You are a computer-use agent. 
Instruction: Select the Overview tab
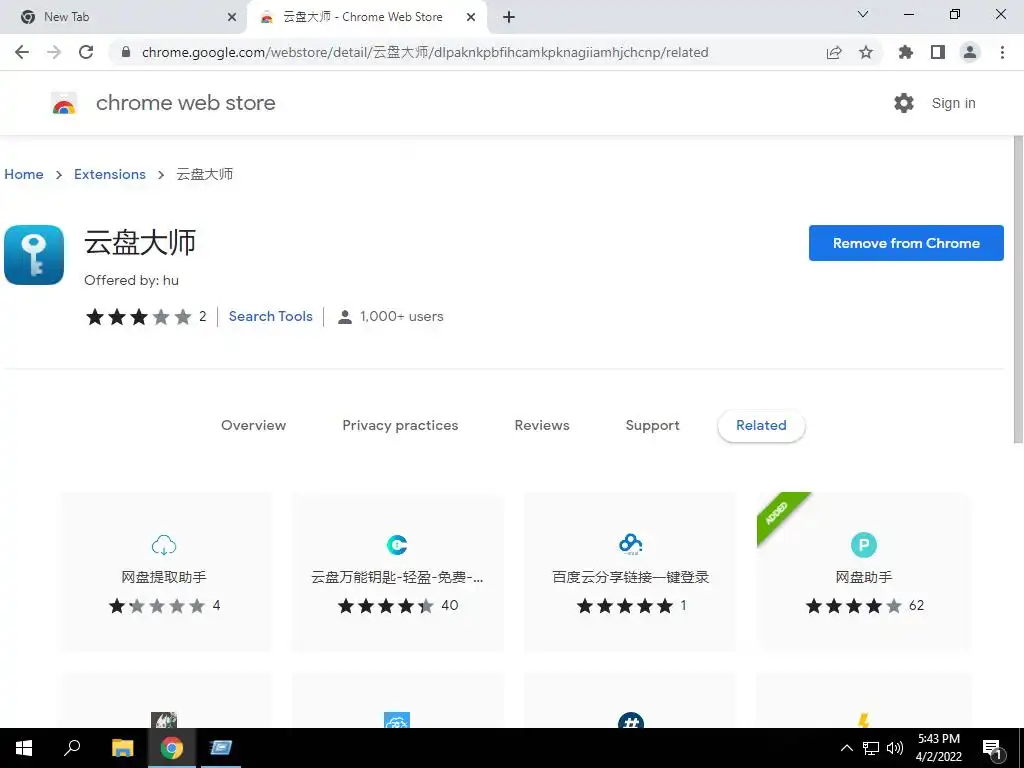coord(253,425)
